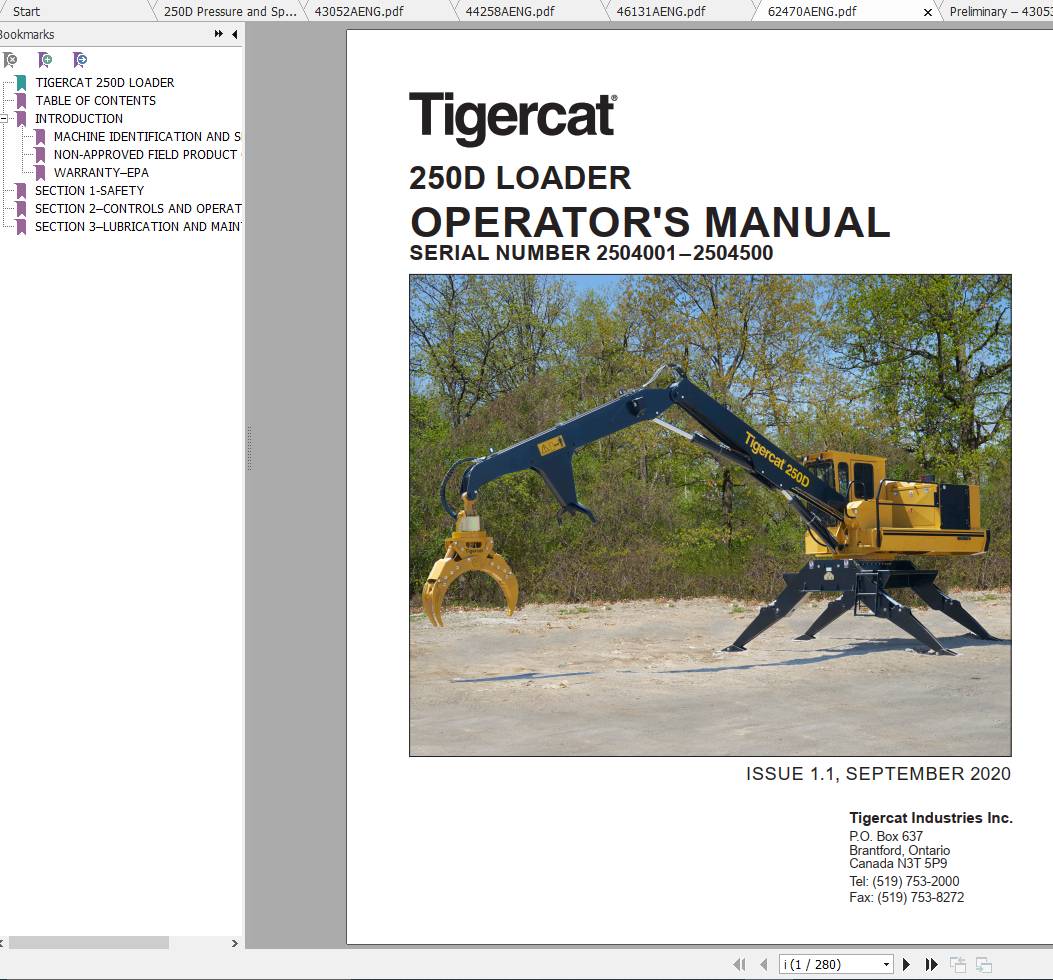Select the set bookmark destination icon
The image size is (1053, 980).
[x=80, y=60]
